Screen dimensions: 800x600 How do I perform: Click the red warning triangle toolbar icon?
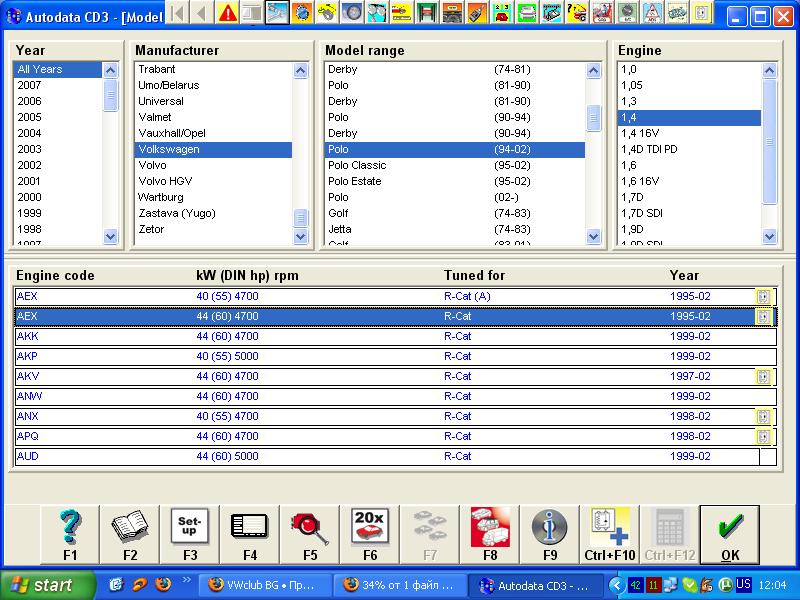pyautogui.click(x=228, y=13)
